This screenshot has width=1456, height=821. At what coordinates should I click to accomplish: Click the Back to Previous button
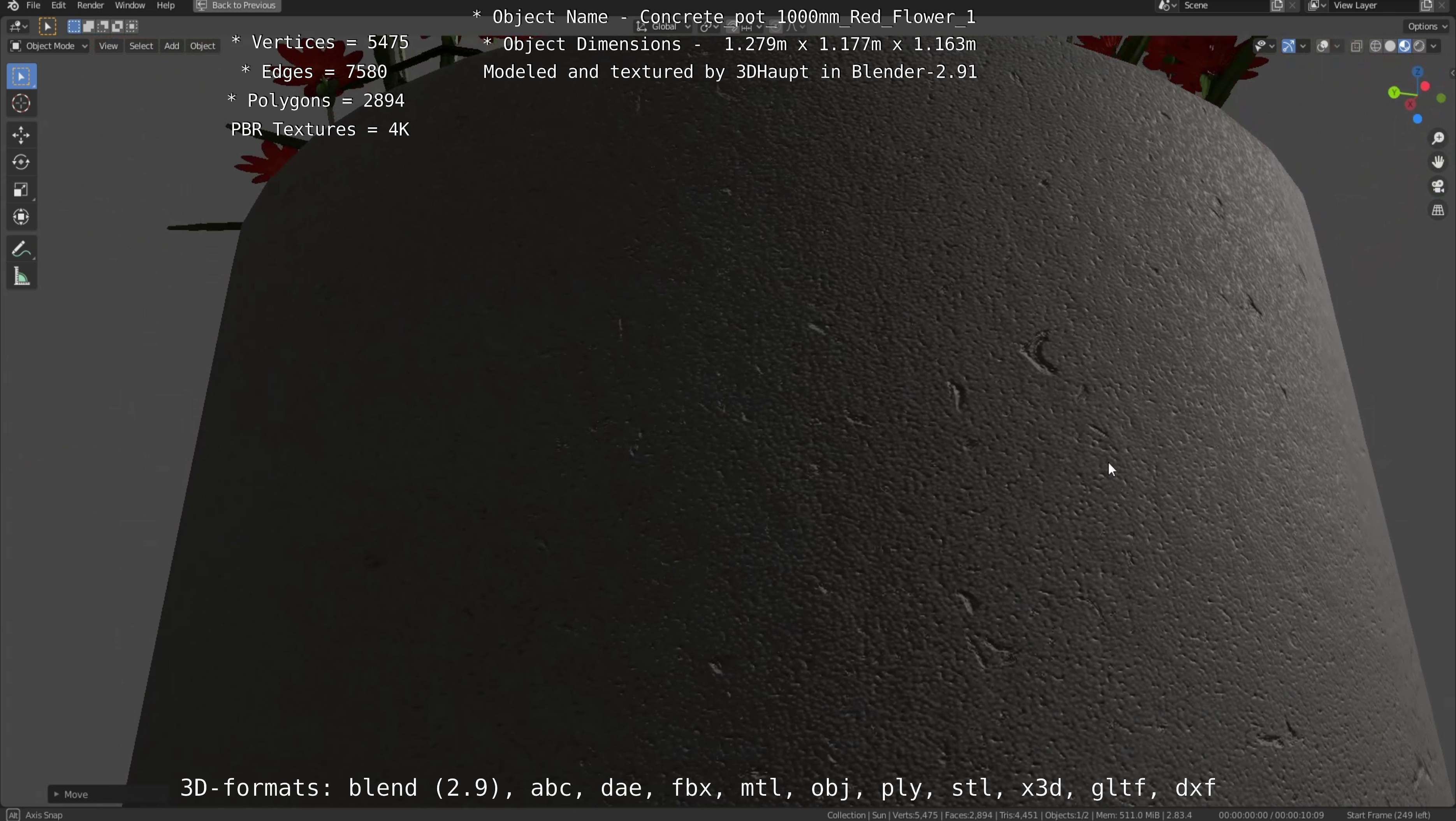pyautogui.click(x=237, y=6)
